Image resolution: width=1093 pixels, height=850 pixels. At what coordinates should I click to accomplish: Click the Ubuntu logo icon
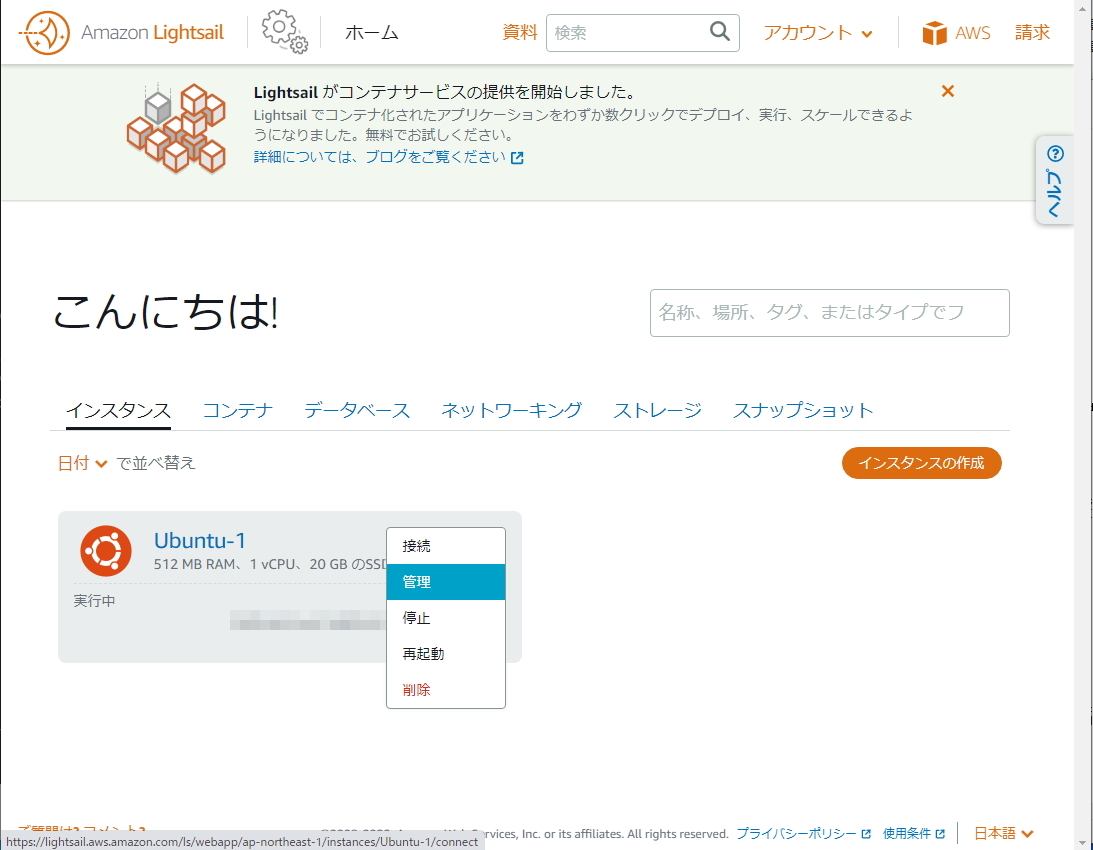(106, 551)
